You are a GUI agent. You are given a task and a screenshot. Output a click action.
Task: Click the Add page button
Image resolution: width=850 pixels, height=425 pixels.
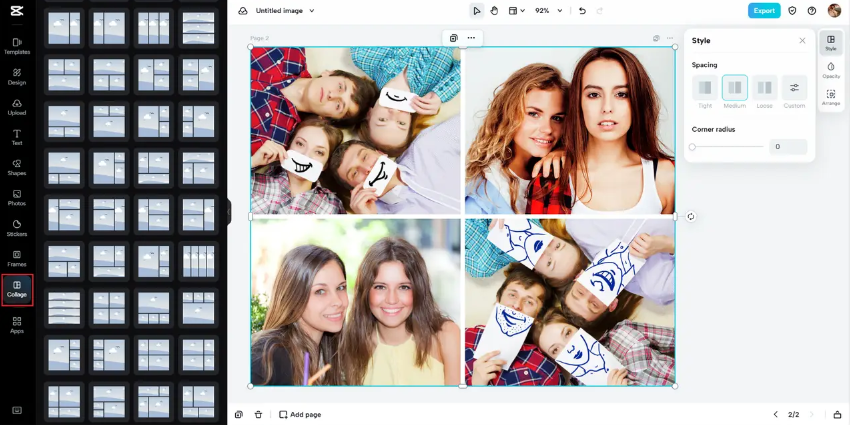click(x=300, y=415)
